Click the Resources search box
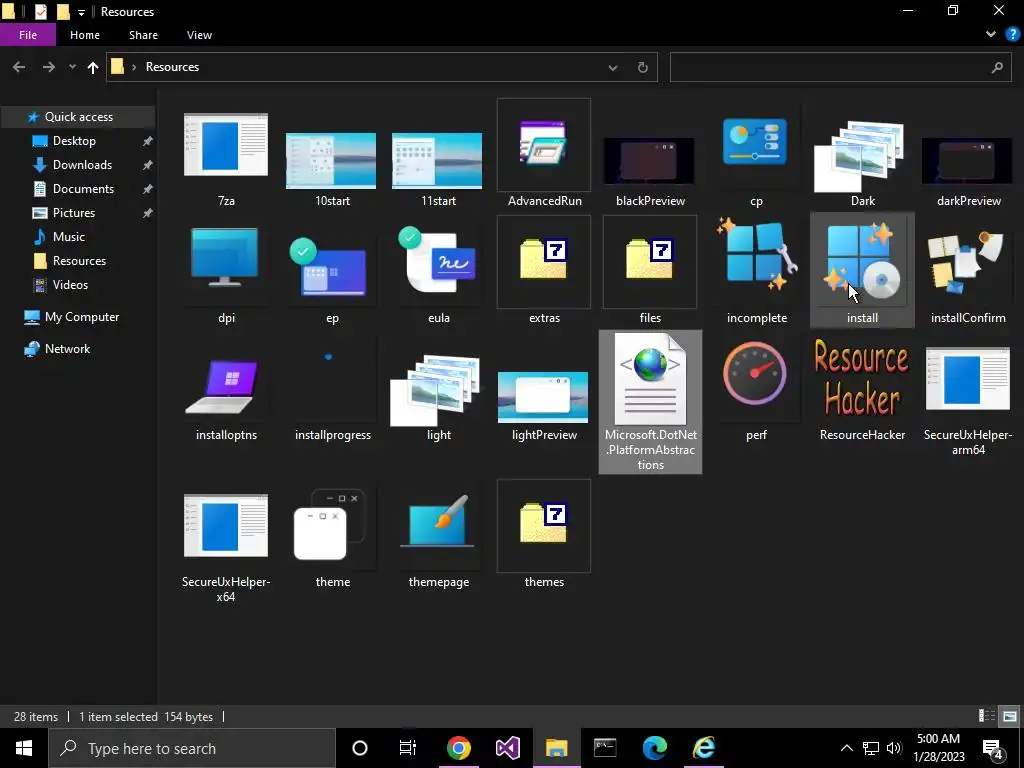The width and height of the screenshot is (1024, 768). click(841, 67)
